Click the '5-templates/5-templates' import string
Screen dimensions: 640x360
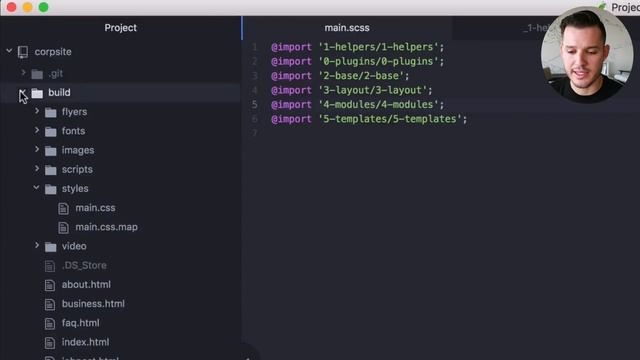tap(389, 119)
